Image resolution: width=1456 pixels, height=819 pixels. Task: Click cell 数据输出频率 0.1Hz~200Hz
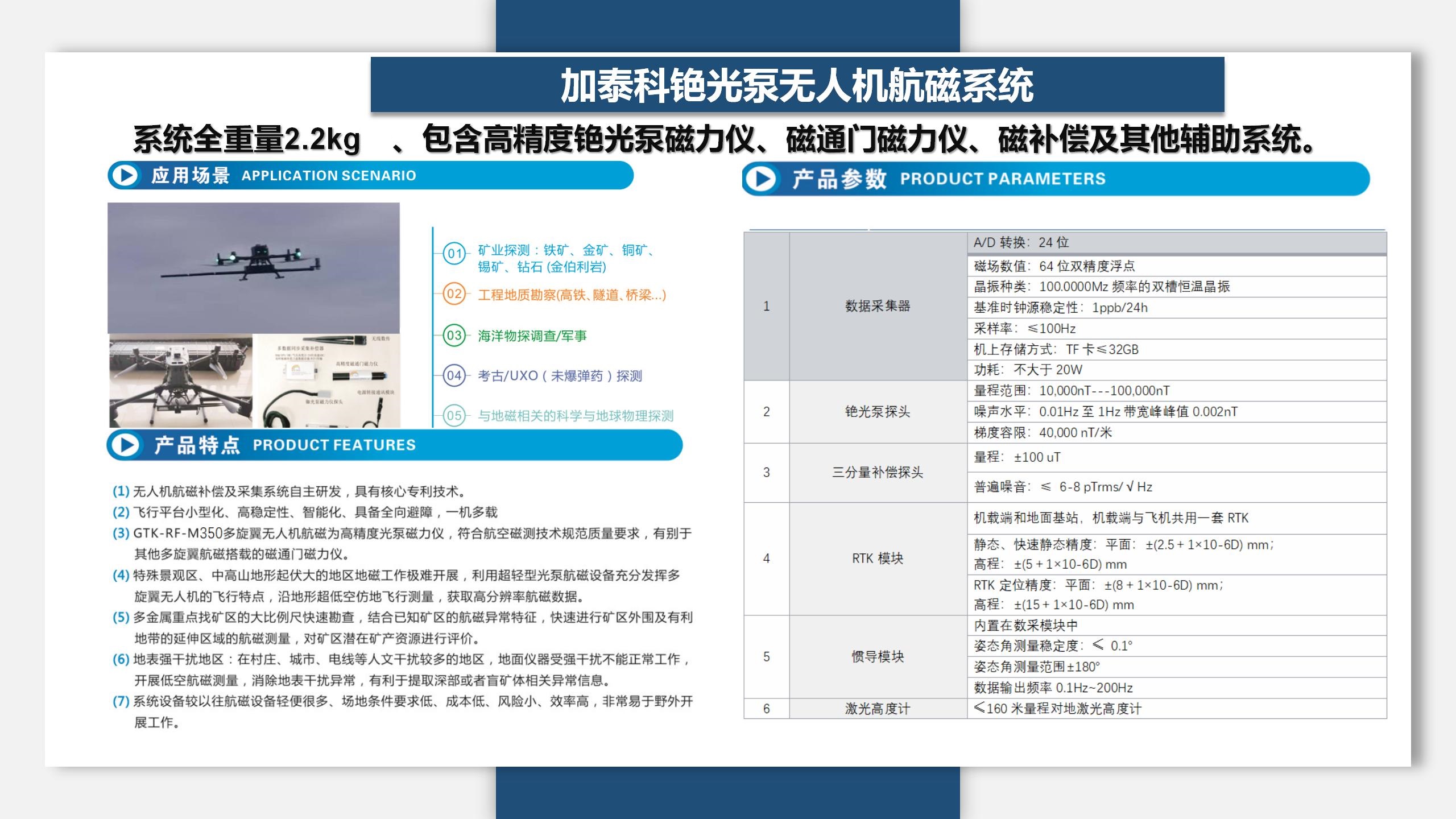click(1177, 688)
